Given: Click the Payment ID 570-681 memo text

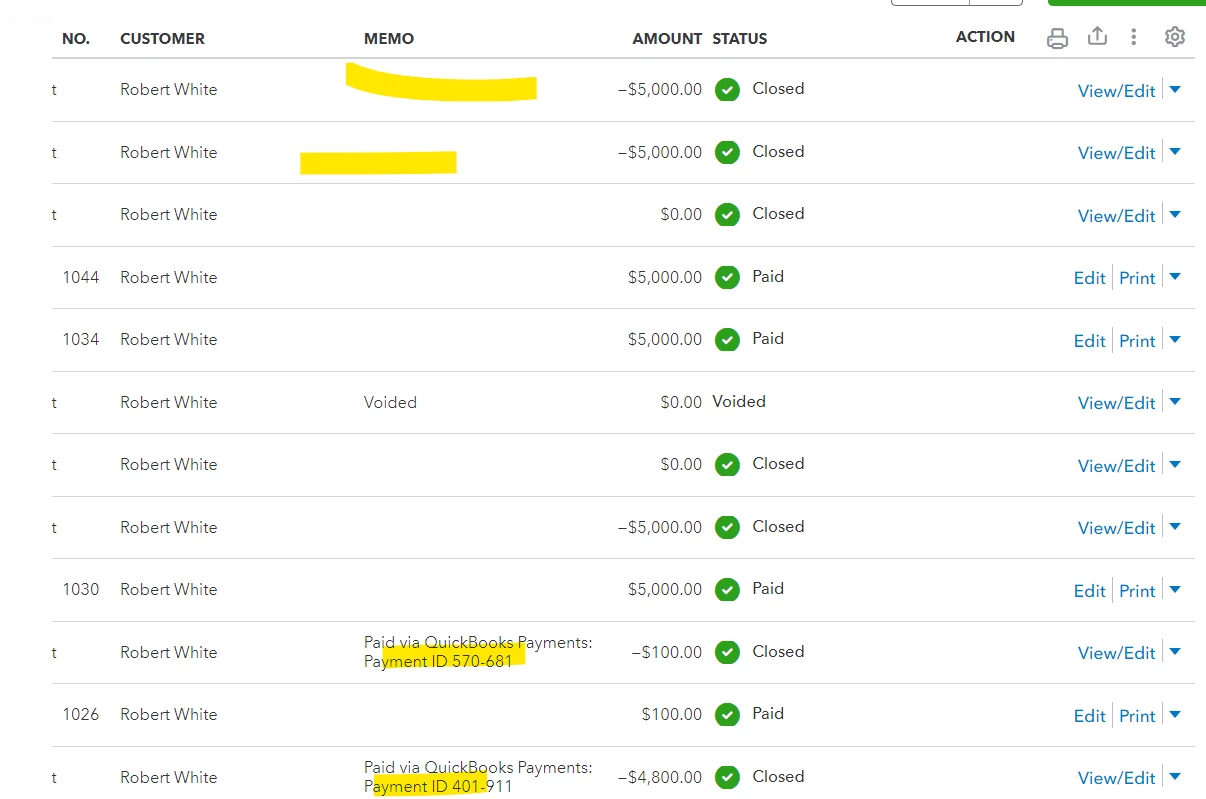Looking at the screenshot, I should tap(438, 661).
